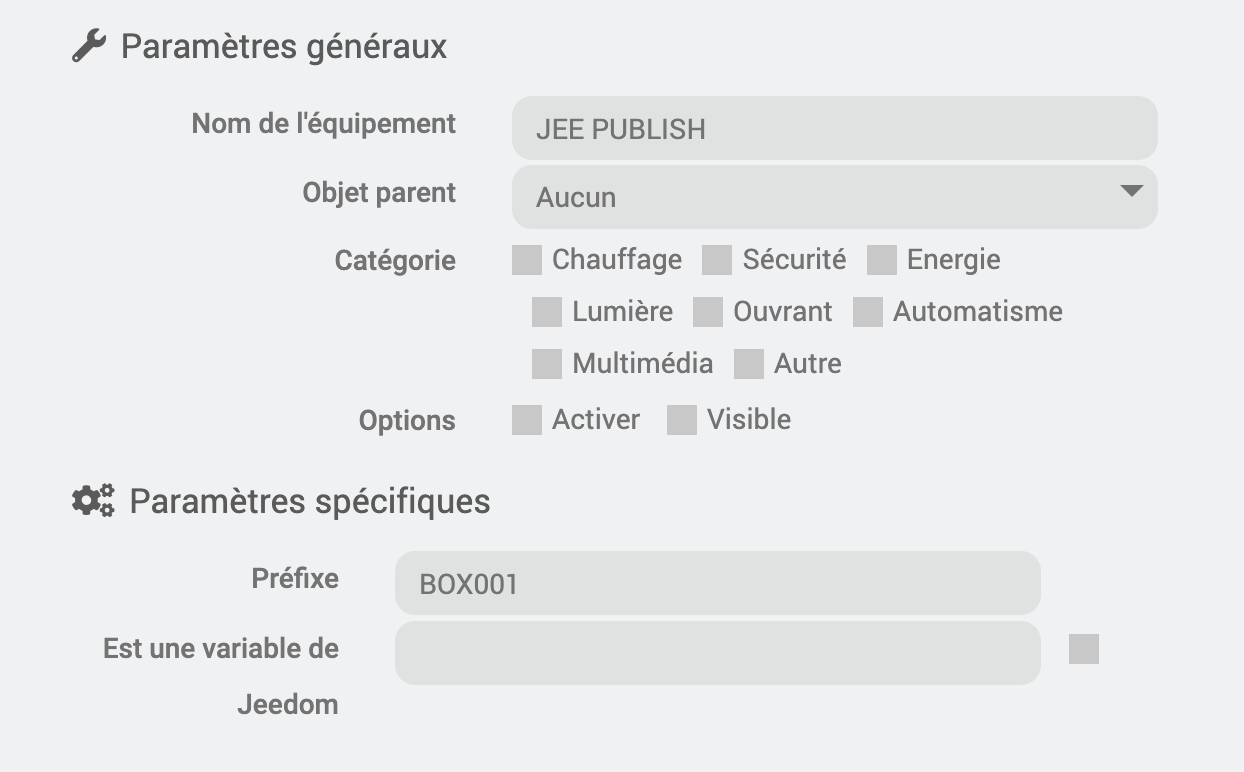Click the gears icon beside Paramètres spécifiques
Image resolution: width=1244 pixels, height=772 pixels.
[93, 500]
